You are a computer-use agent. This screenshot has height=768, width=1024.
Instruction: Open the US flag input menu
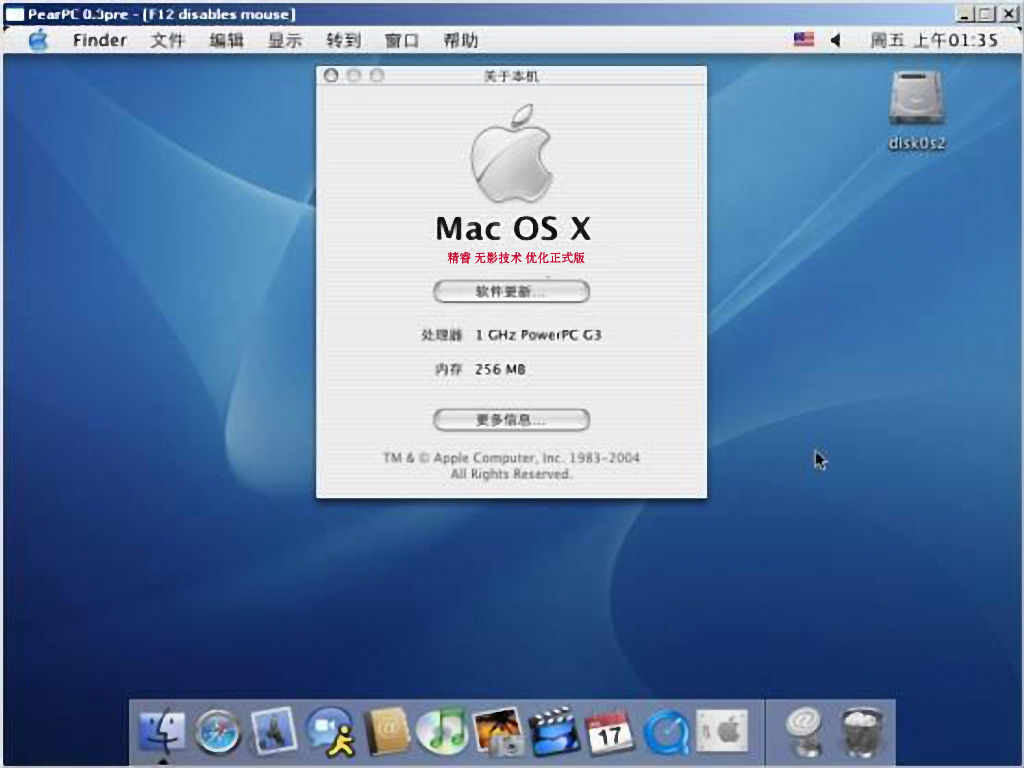coord(803,40)
